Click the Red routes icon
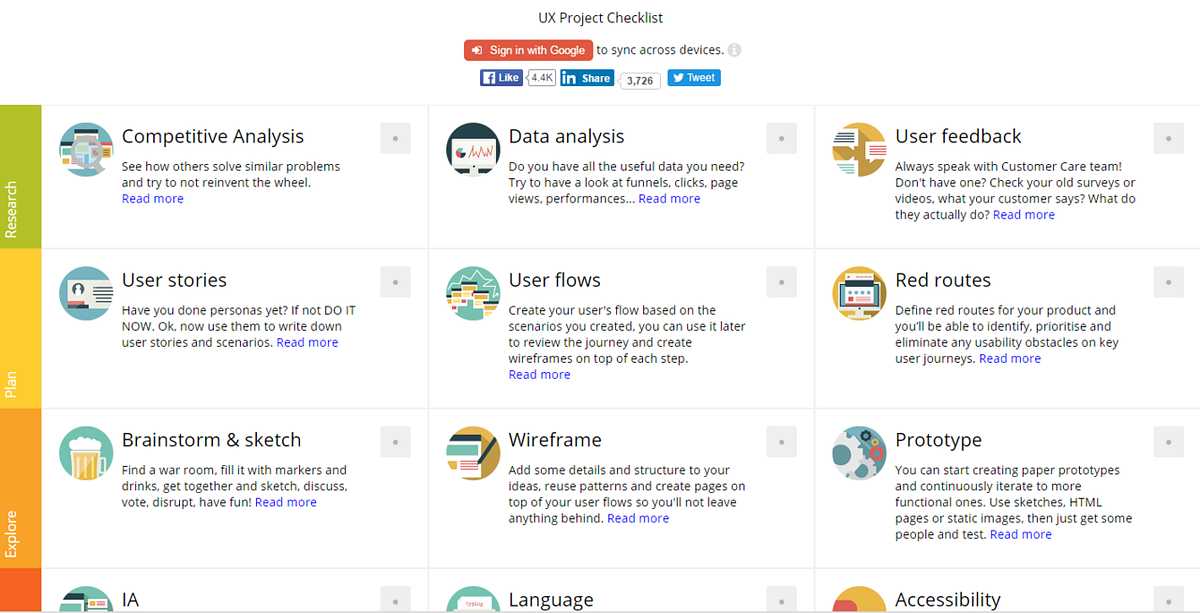 (x=859, y=293)
